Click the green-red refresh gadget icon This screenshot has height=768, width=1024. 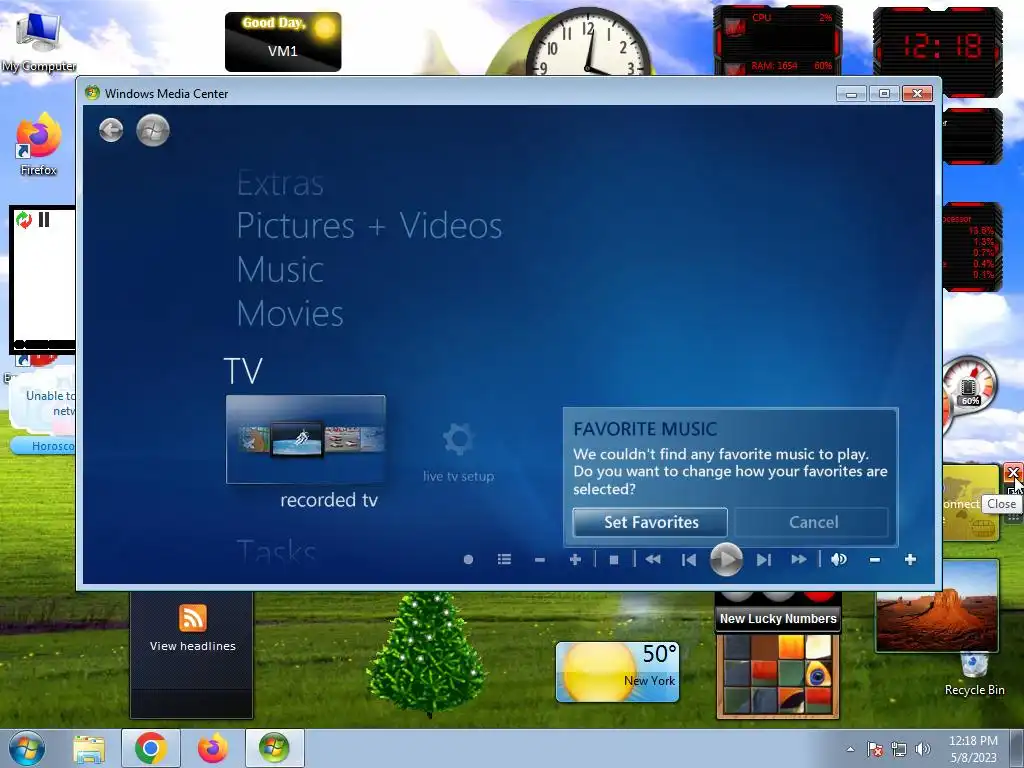coord(24,220)
